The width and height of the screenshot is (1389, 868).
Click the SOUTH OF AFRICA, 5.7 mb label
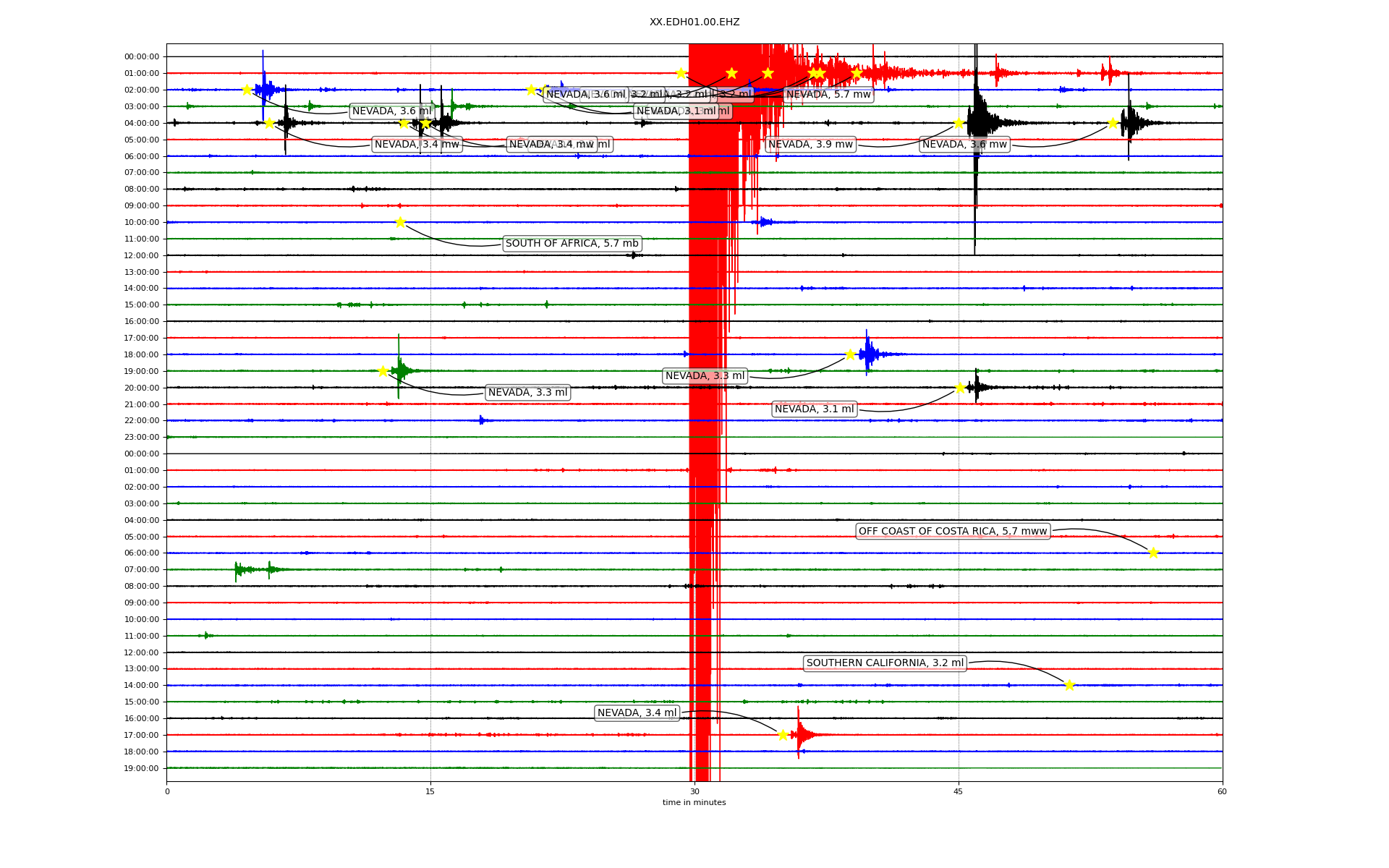pyautogui.click(x=572, y=244)
